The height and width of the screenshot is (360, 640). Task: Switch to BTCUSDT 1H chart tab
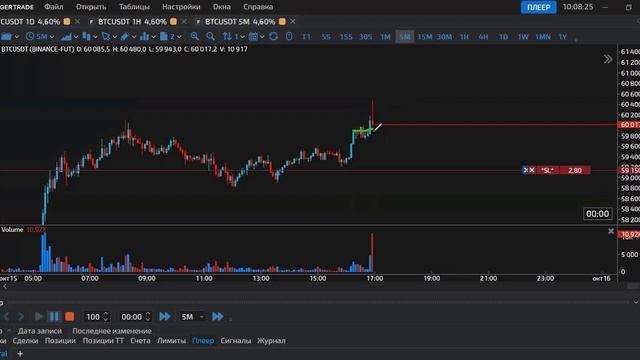(x=132, y=22)
